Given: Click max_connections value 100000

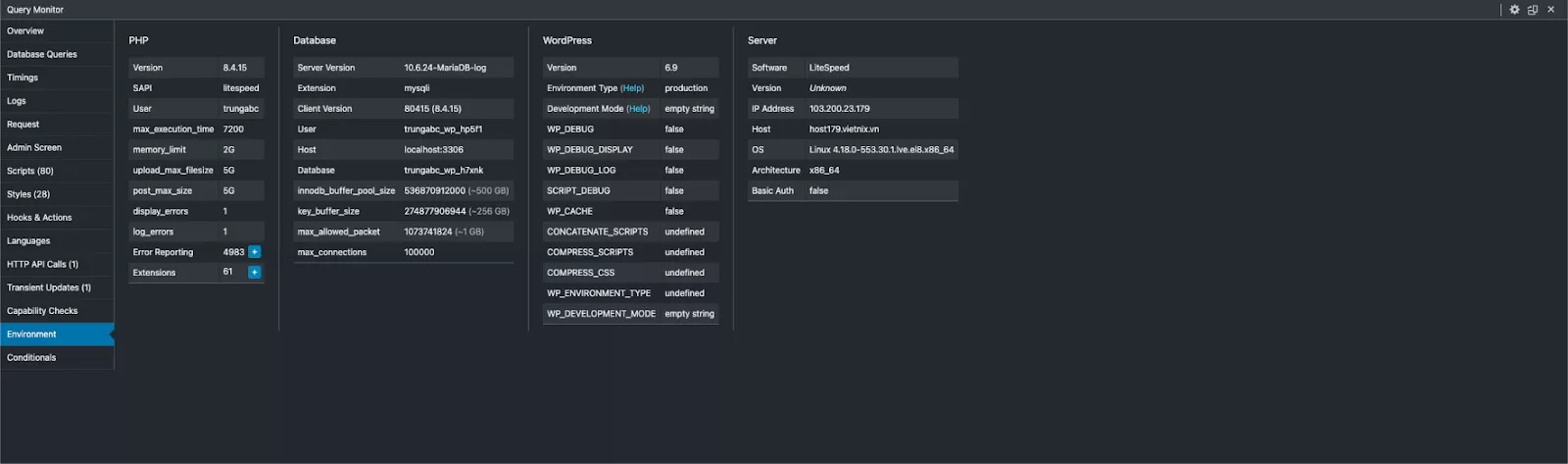Looking at the screenshot, I should pyautogui.click(x=419, y=252).
